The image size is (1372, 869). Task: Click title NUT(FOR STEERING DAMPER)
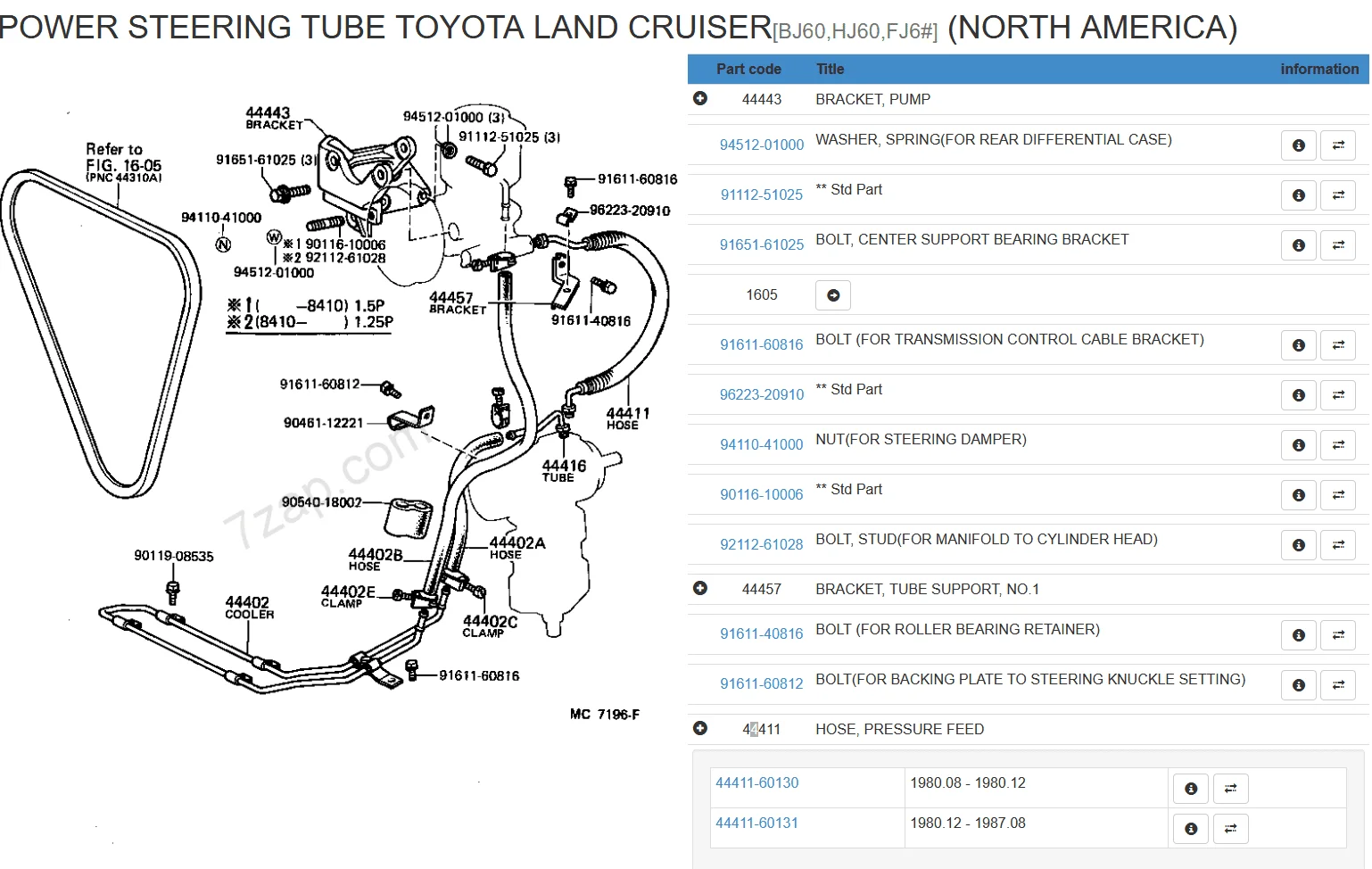pyautogui.click(x=921, y=439)
